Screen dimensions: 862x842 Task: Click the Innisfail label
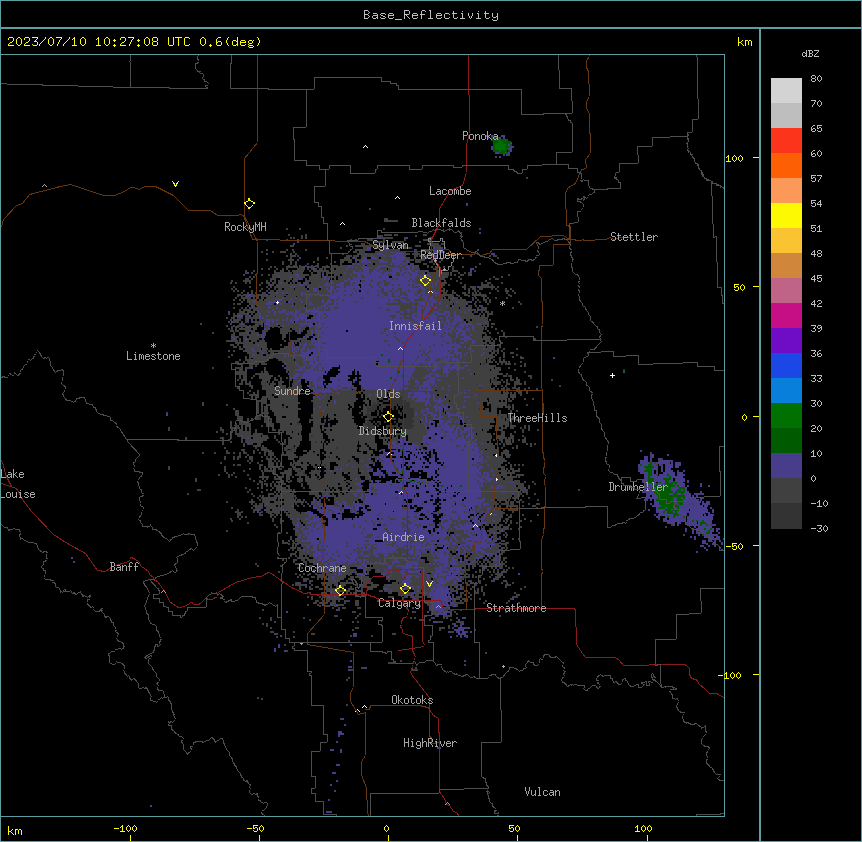pos(415,326)
